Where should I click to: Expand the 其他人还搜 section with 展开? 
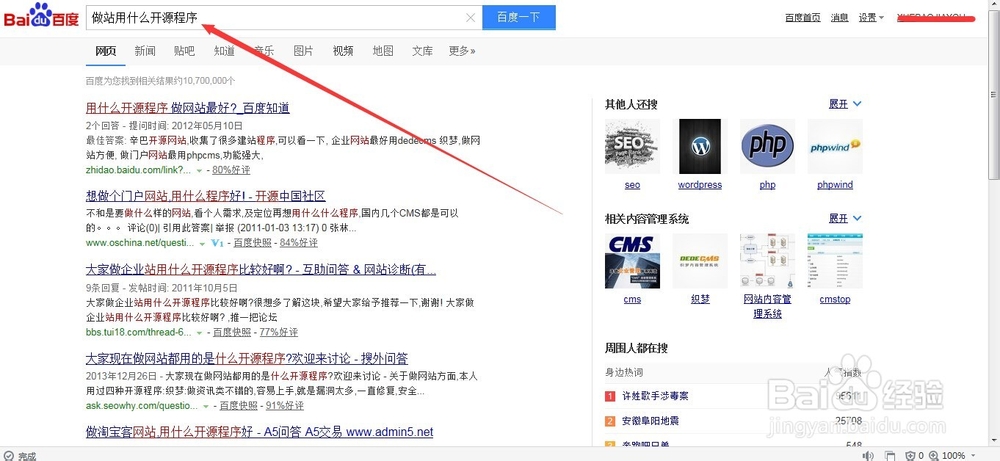pos(845,104)
